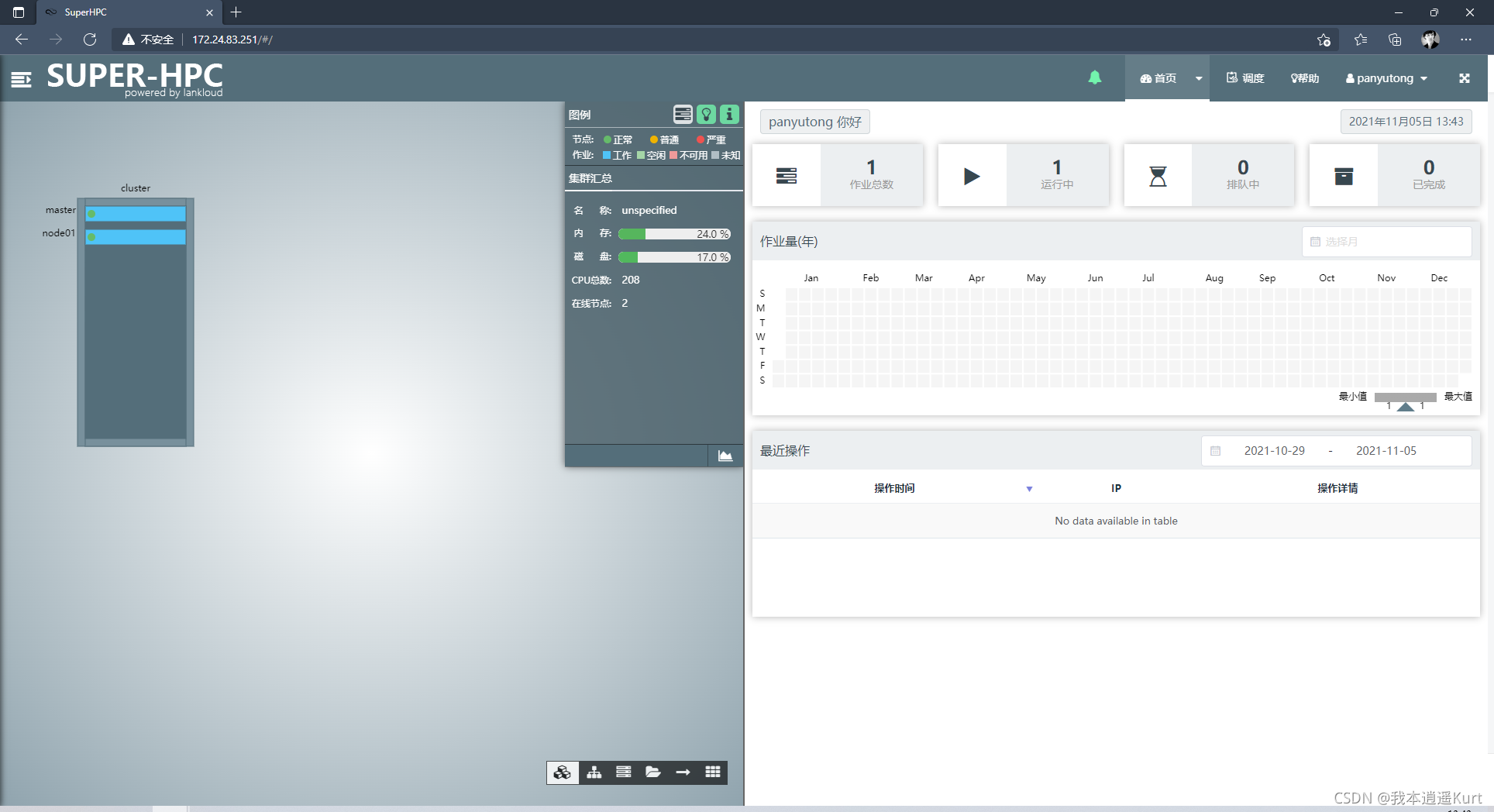
Task: Select the 3D cubes view mode
Action: coord(563,772)
